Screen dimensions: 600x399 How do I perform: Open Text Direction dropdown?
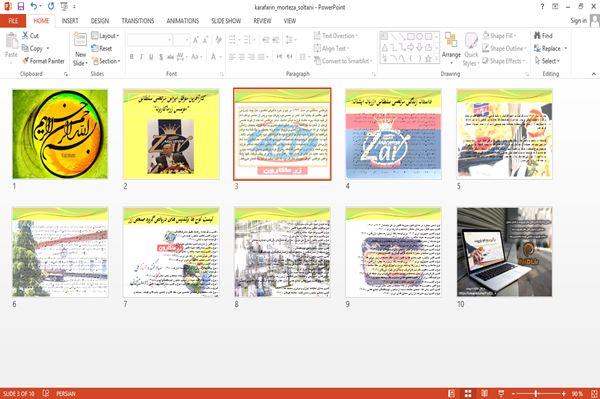coord(336,36)
